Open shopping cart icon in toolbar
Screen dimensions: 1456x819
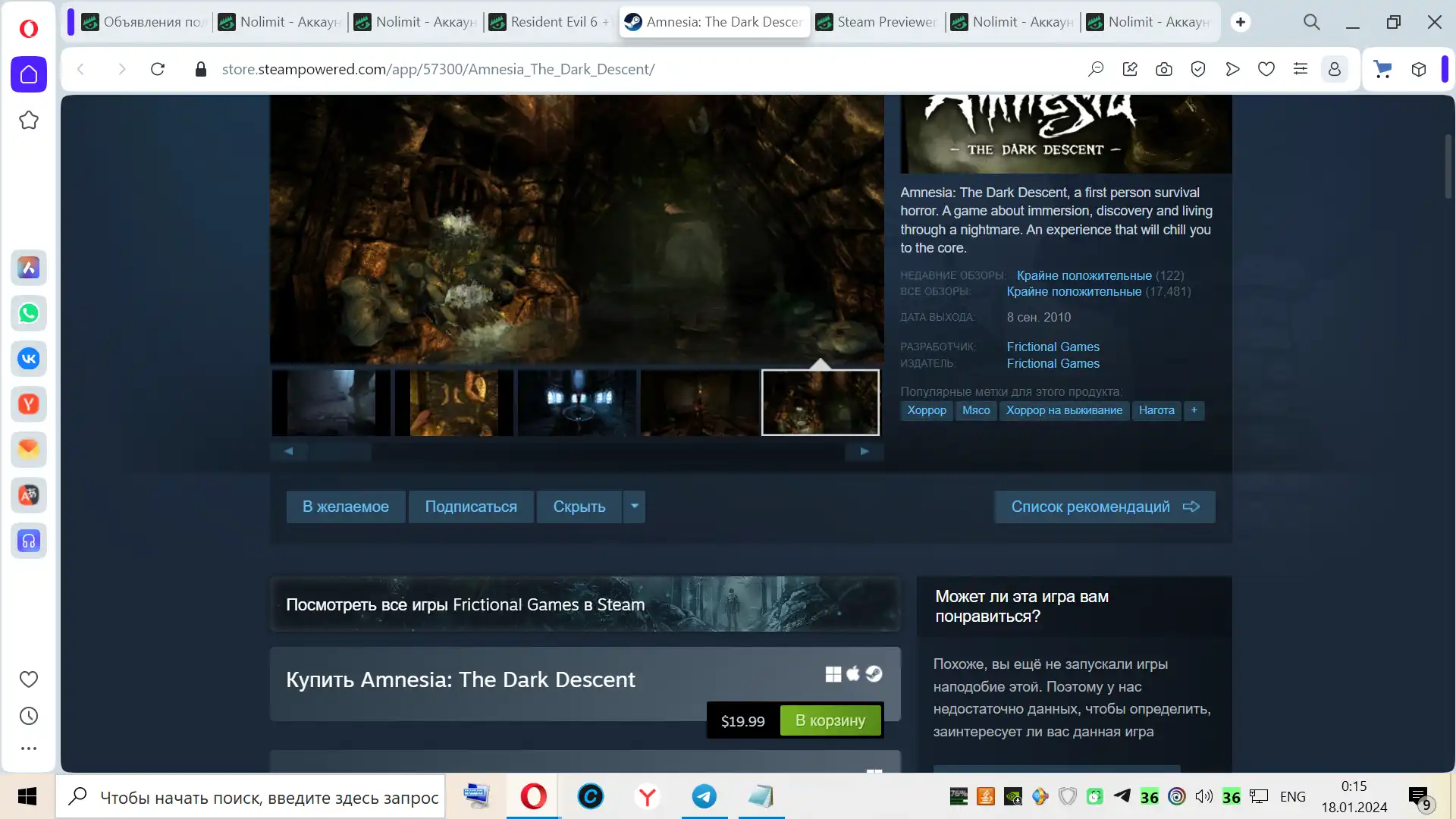[1383, 69]
